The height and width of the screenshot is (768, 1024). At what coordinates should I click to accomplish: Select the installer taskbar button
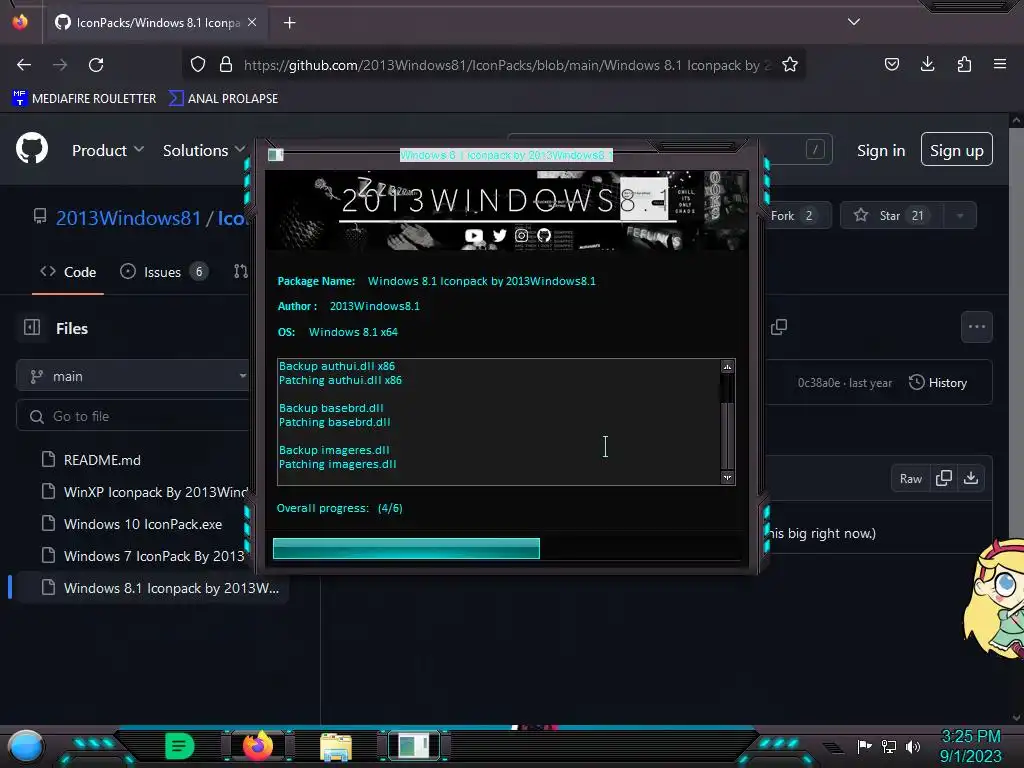point(414,746)
